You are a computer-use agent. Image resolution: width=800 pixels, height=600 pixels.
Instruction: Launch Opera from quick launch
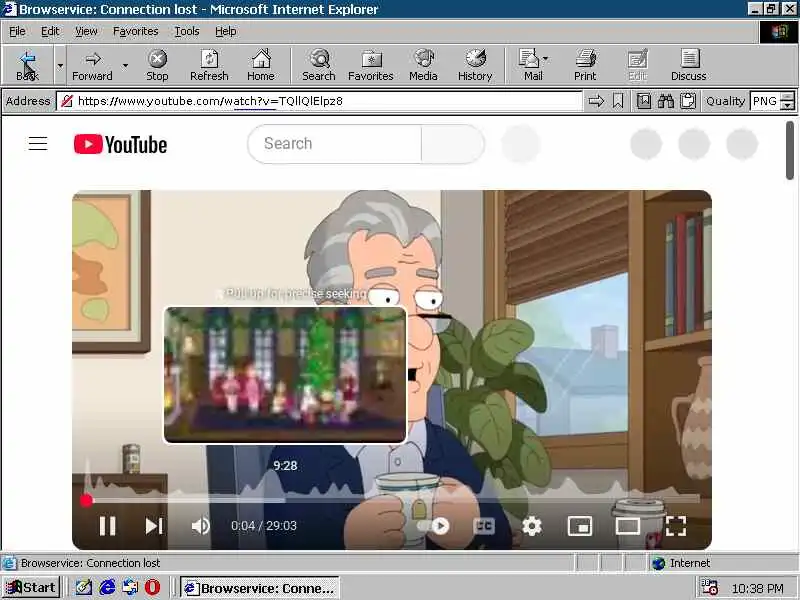pos(152,588)
